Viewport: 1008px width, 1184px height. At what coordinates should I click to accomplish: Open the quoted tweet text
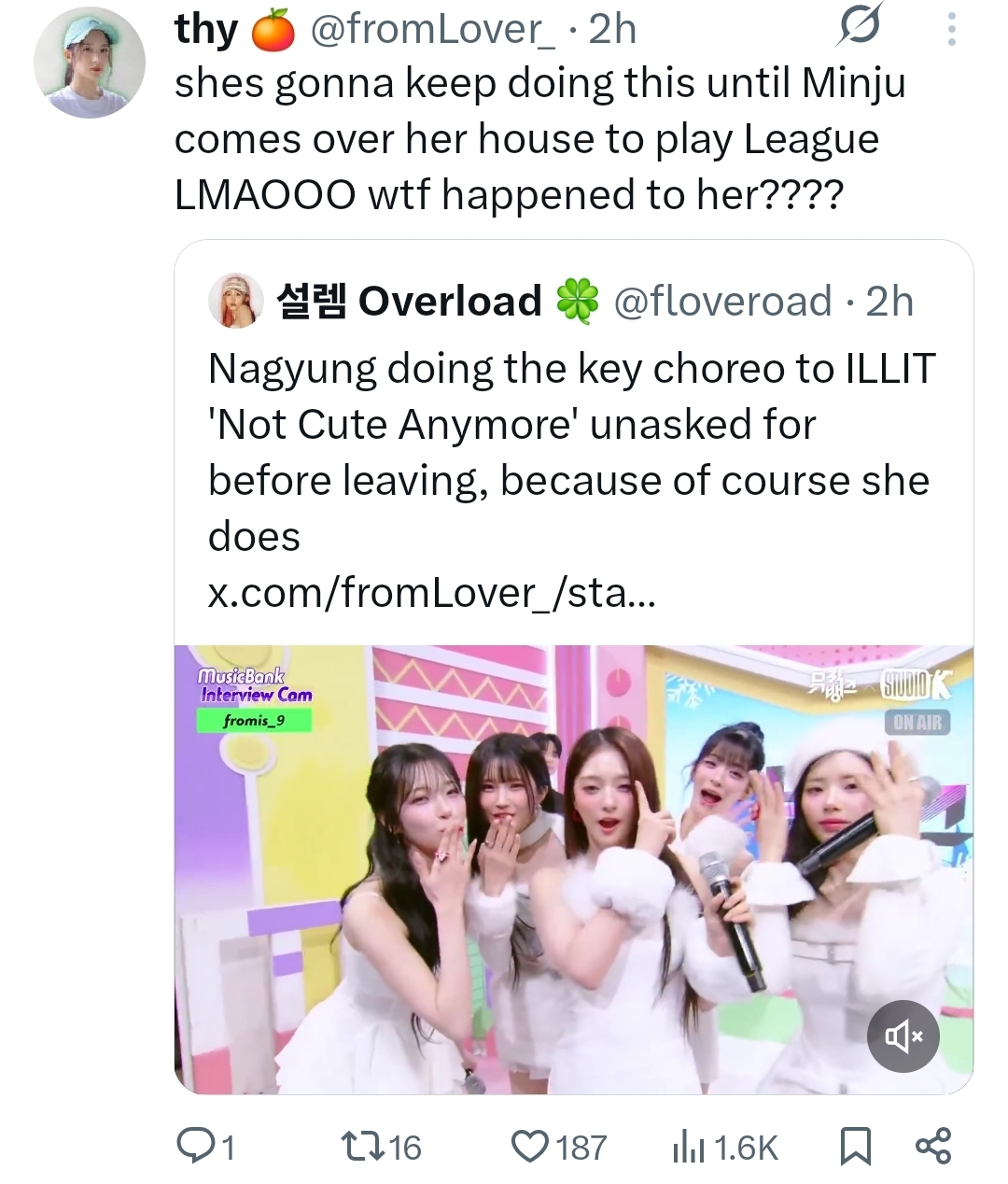[x=570, y=452]
